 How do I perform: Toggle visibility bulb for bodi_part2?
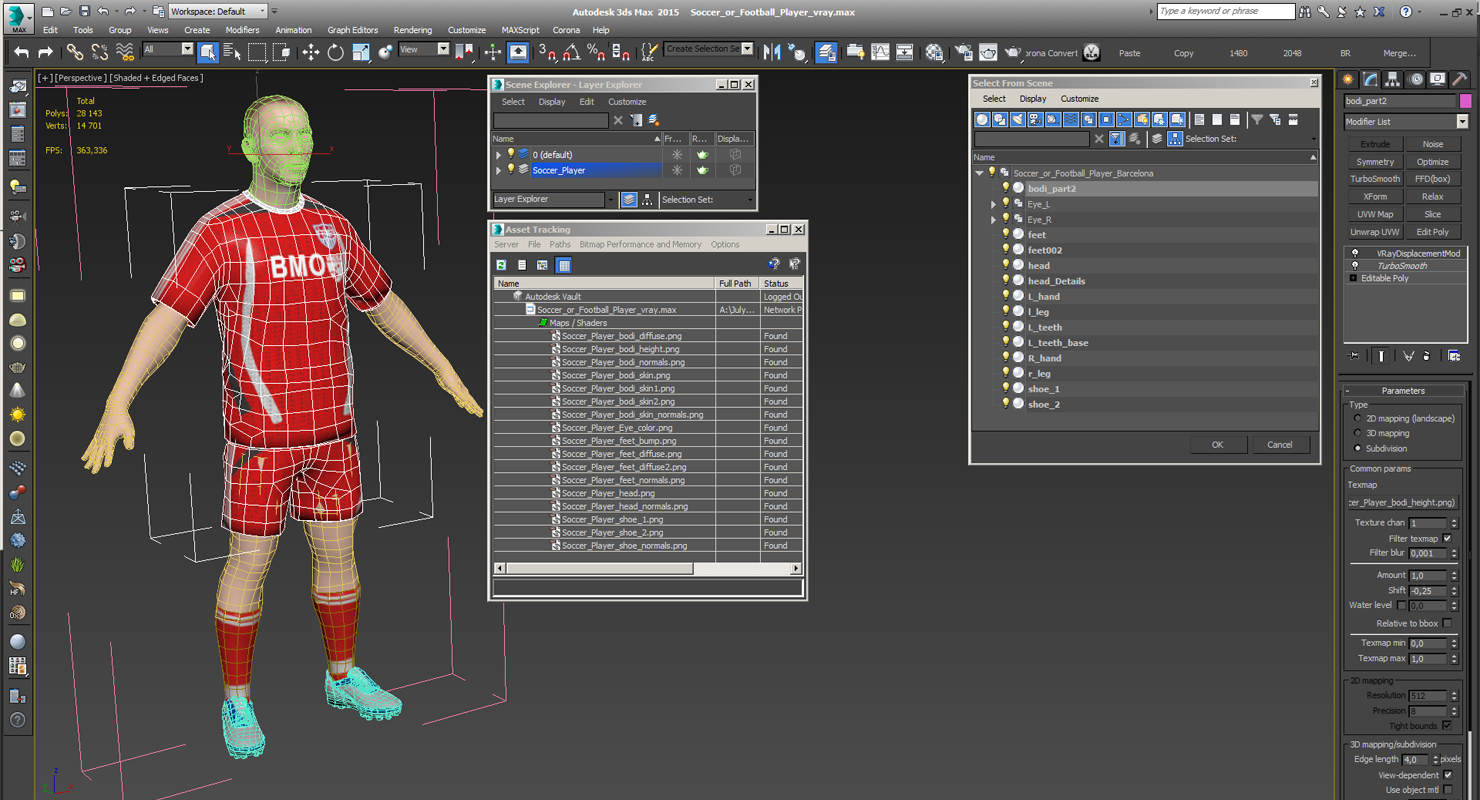pyautogui.click(x=1006, y=188)
